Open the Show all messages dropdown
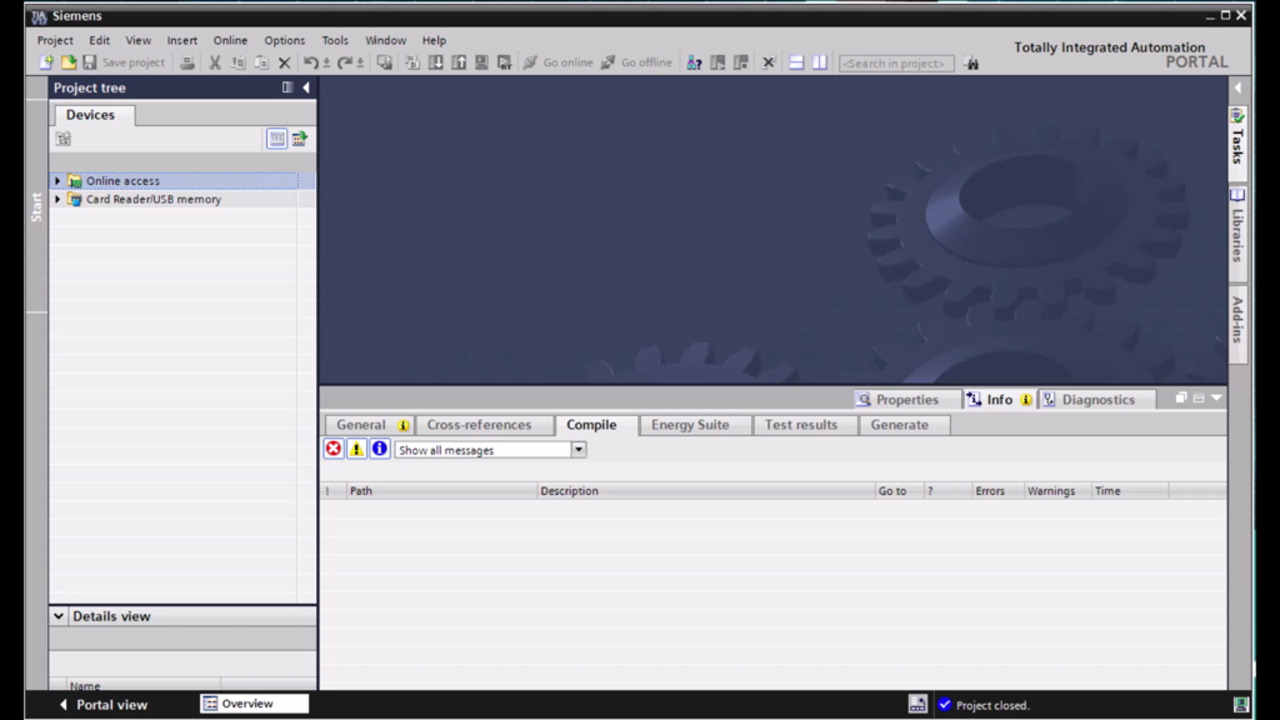1280x720 pixels. [x=578, y=450]
